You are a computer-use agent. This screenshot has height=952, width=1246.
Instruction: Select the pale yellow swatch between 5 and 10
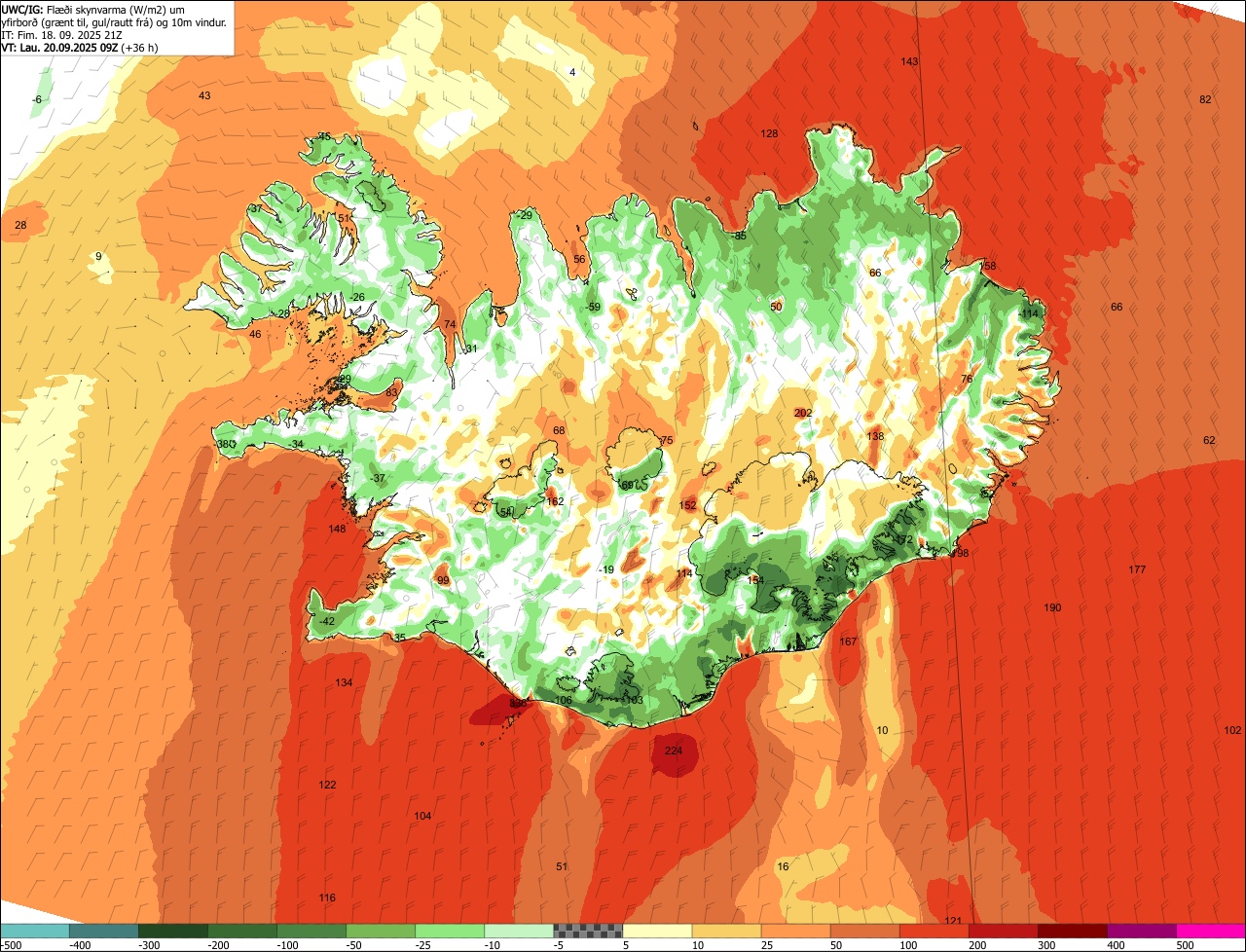[657, 931]
